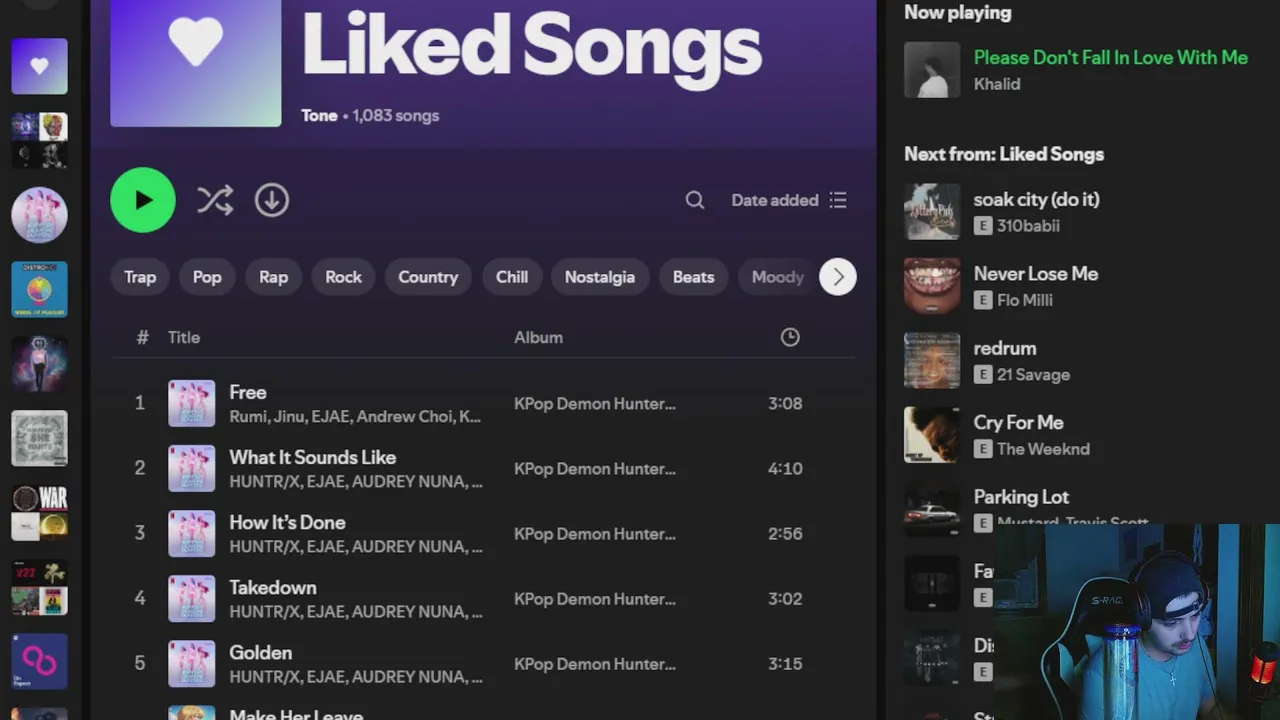Open now playing album art thumbnail

(x=932, y=70)
